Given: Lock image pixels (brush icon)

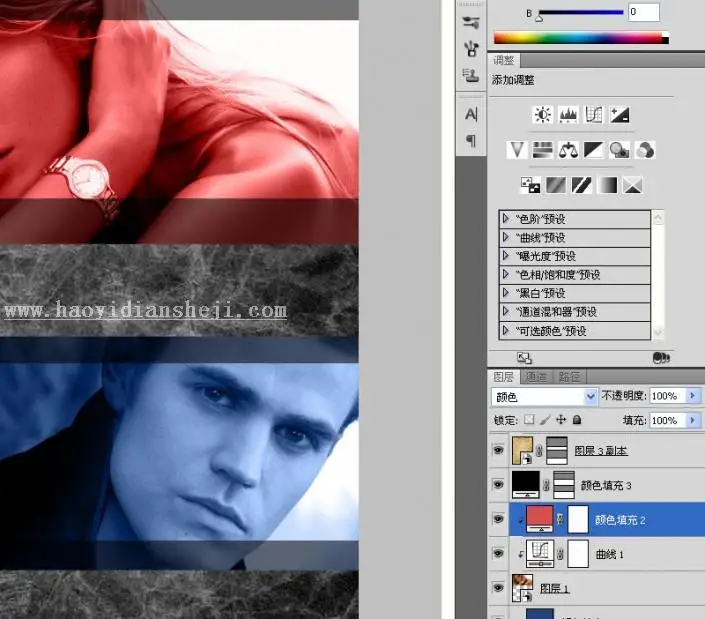Looking at the screenshot, I should pyautogui.click(x=545, y=420).
